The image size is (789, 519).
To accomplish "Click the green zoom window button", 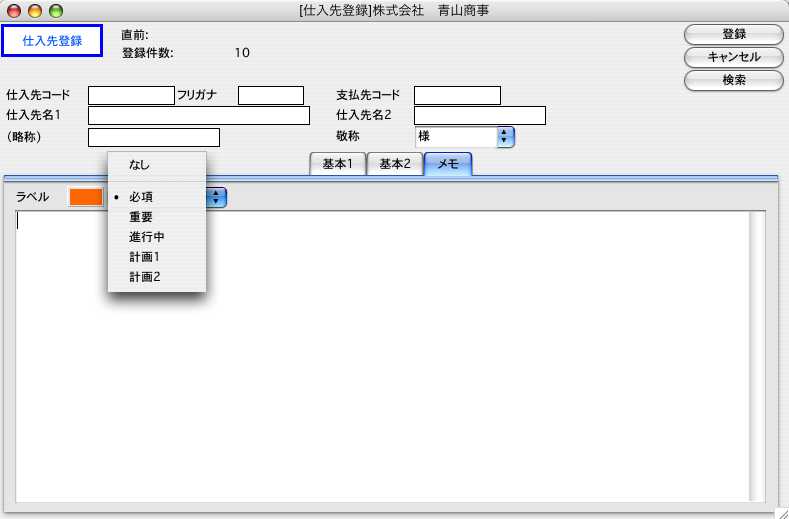I will tap(55, 11).
